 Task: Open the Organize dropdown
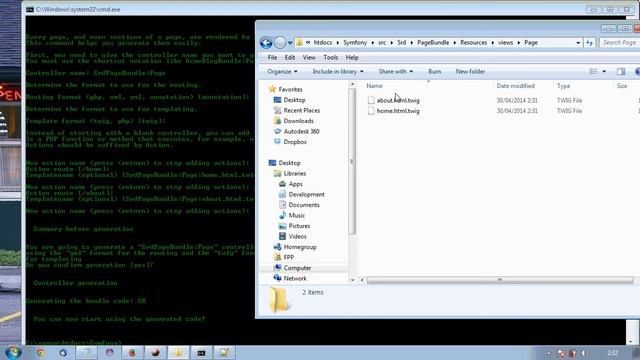tap(282, 71)
